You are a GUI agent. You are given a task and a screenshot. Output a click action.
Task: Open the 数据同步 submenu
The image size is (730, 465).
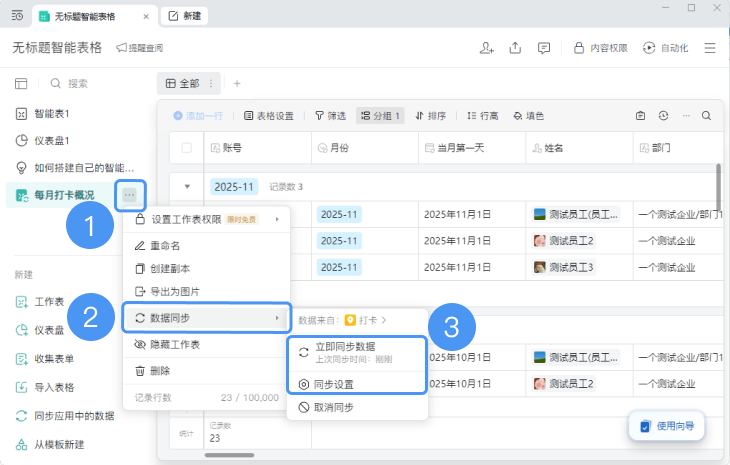click(x=206, y=318)
